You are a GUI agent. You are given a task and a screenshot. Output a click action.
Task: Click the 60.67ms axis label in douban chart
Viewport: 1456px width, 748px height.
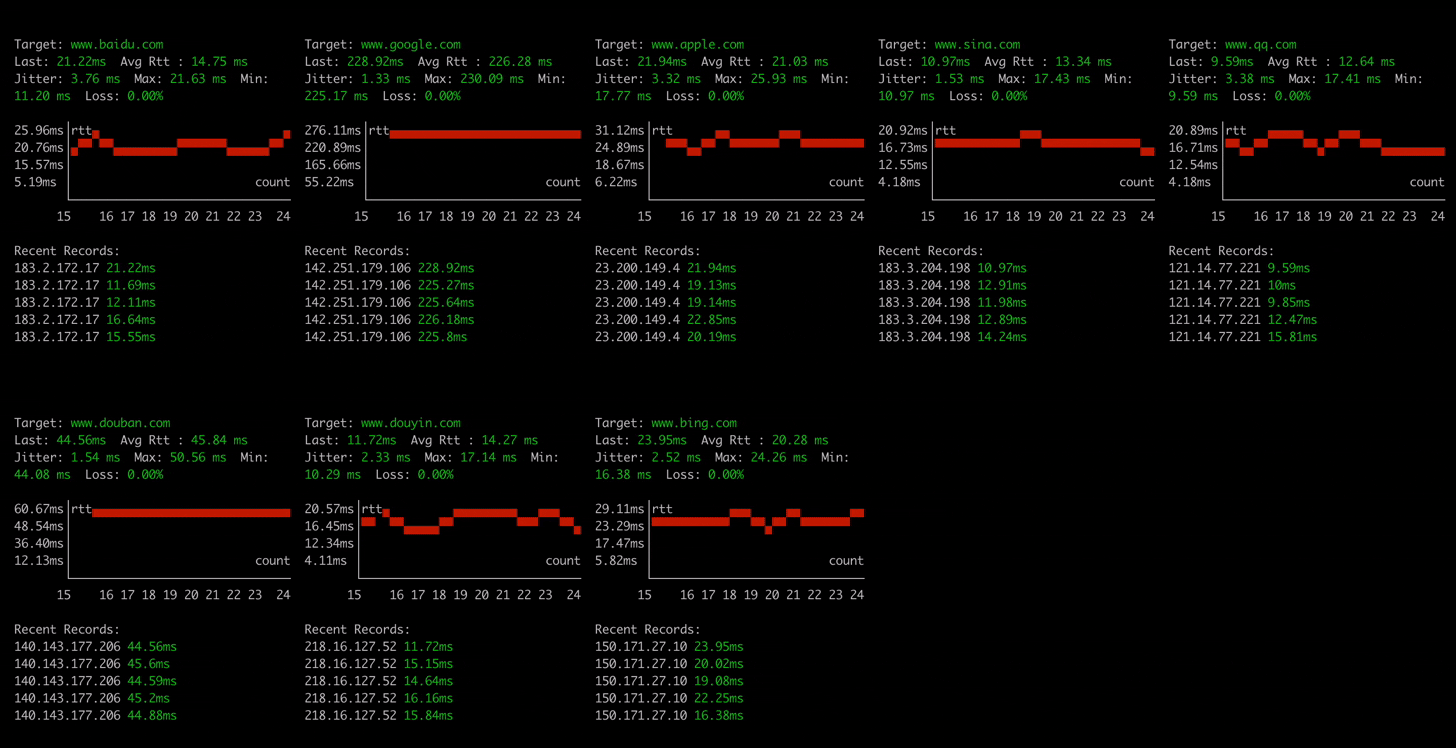(x=39, y=509)
